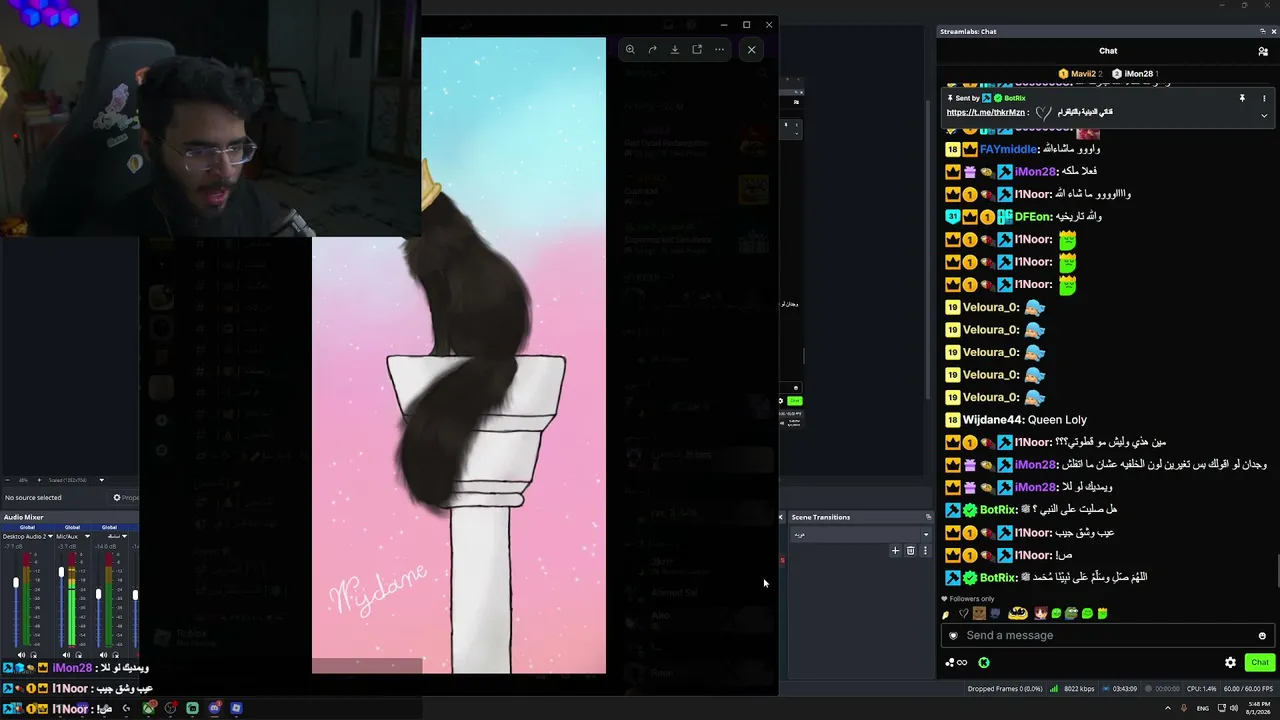The height and width of the screenshot is (720, 1280).
Task: Collapse the pinned message chevron
Action: [x=1264, y=115]
